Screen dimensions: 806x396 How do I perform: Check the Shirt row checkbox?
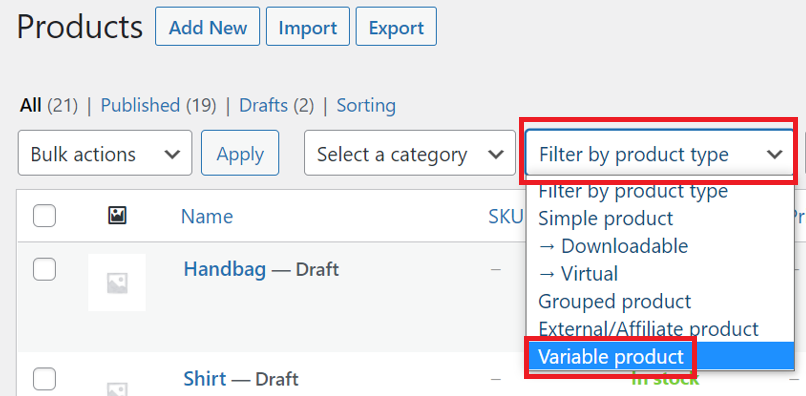click(44, 380)
